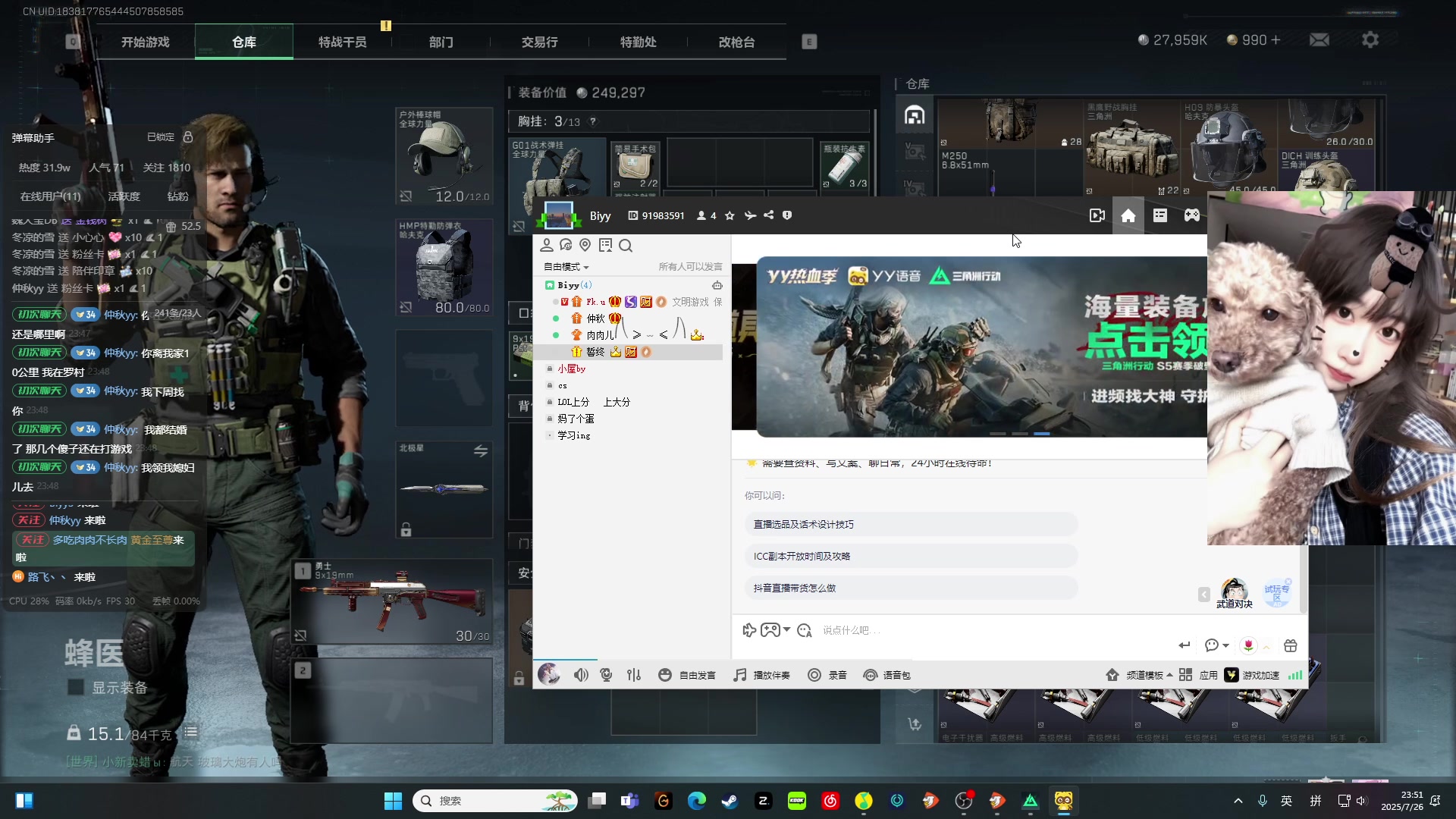The height and width of the screenshot is (819, 1456).
Task: Open the YY channel list panel icon
Action: pos(1160,216)
